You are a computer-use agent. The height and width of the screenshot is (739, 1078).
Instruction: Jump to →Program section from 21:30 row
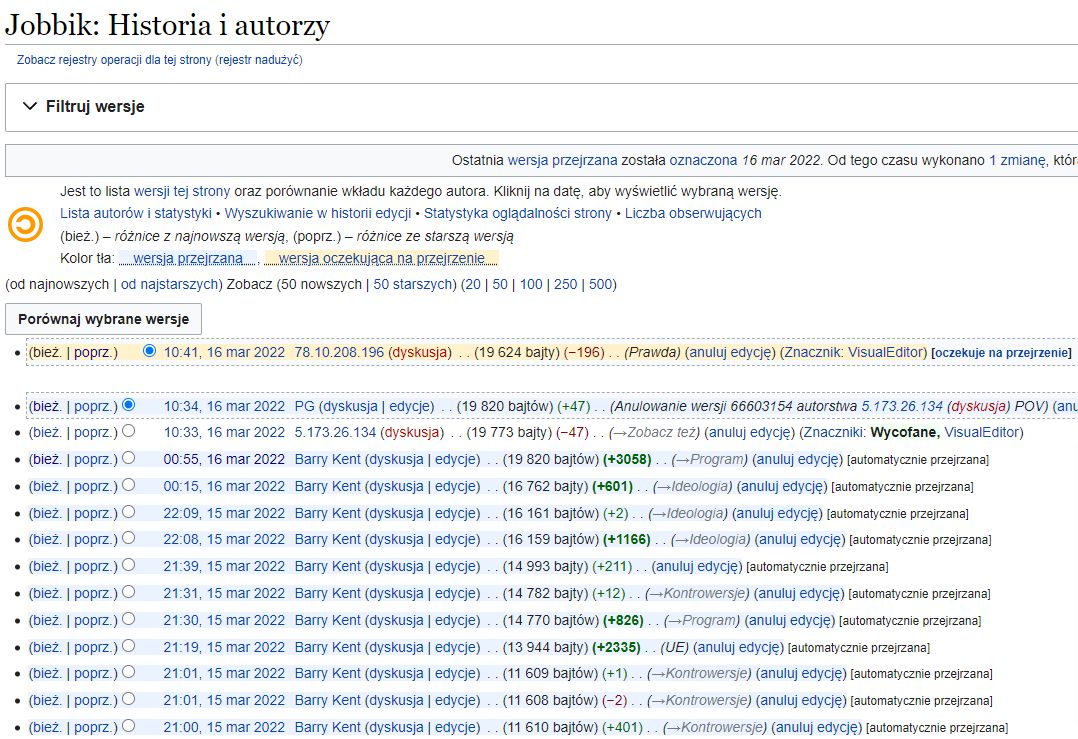coord(701,620)
